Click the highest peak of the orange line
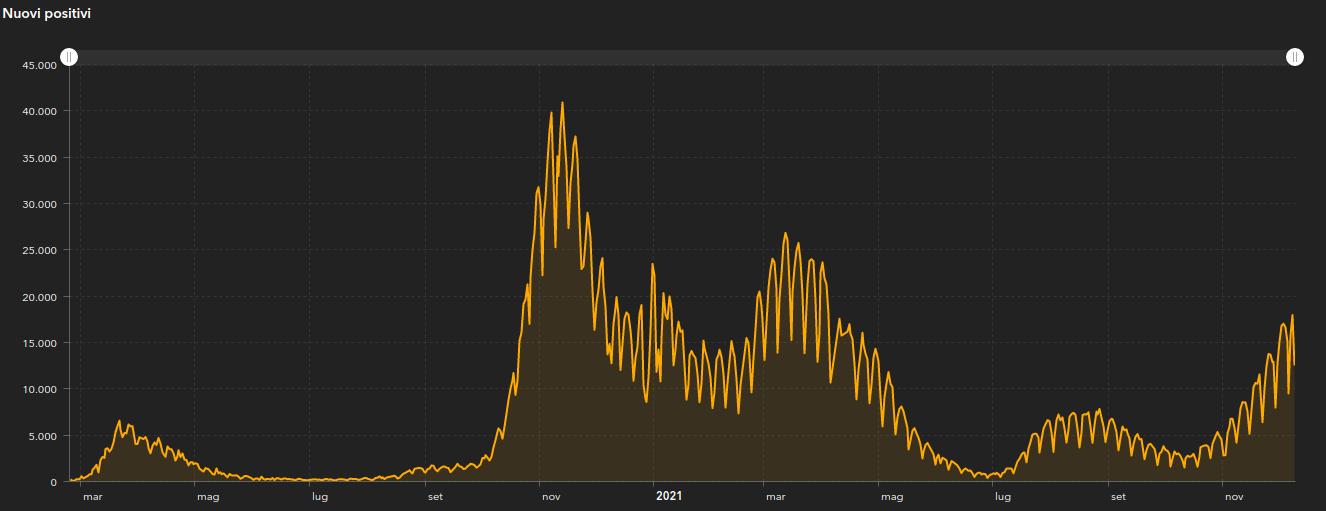Screen dimensions: 1326x511 [x=562, y=103]
